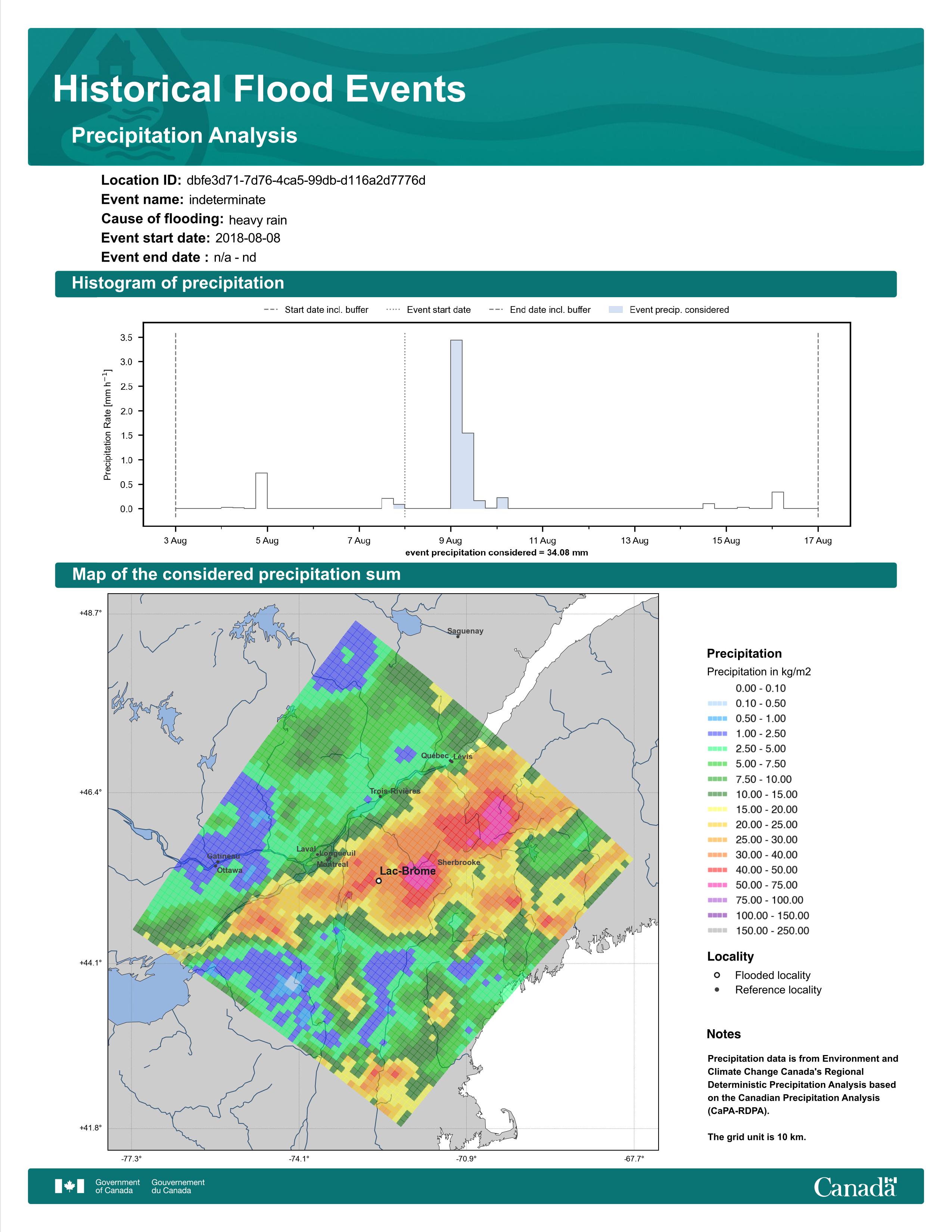Click the Map of considered precipitation sum header
Screen dimensions: 952x1232
click(236, 574)
